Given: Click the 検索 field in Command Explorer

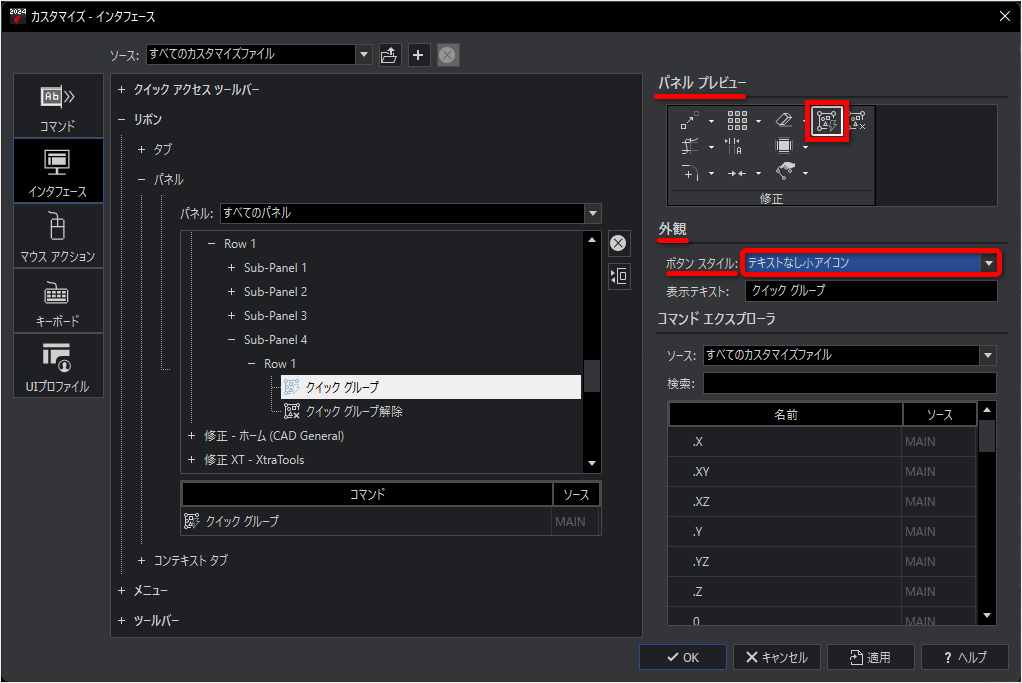Looking at the screenshot, I should click(x=849, y=384).
